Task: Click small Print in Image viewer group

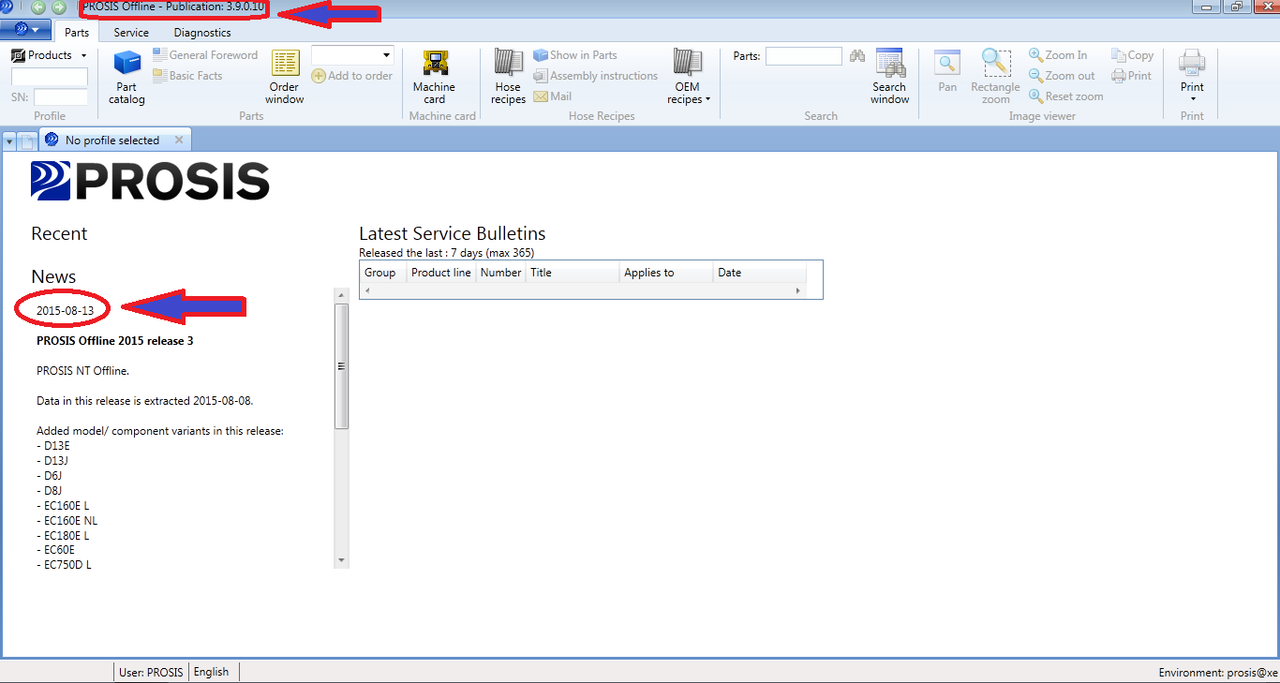Action: click(1132, 76)
